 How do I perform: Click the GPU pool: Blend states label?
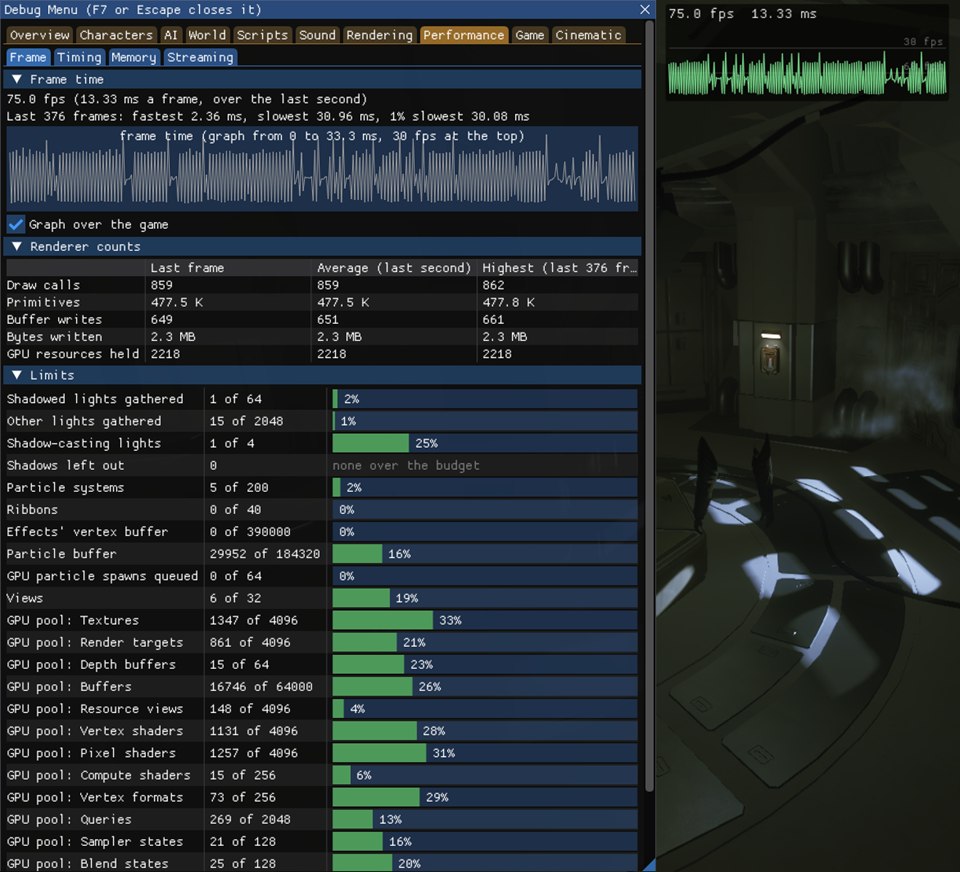(x=87, y=863)
